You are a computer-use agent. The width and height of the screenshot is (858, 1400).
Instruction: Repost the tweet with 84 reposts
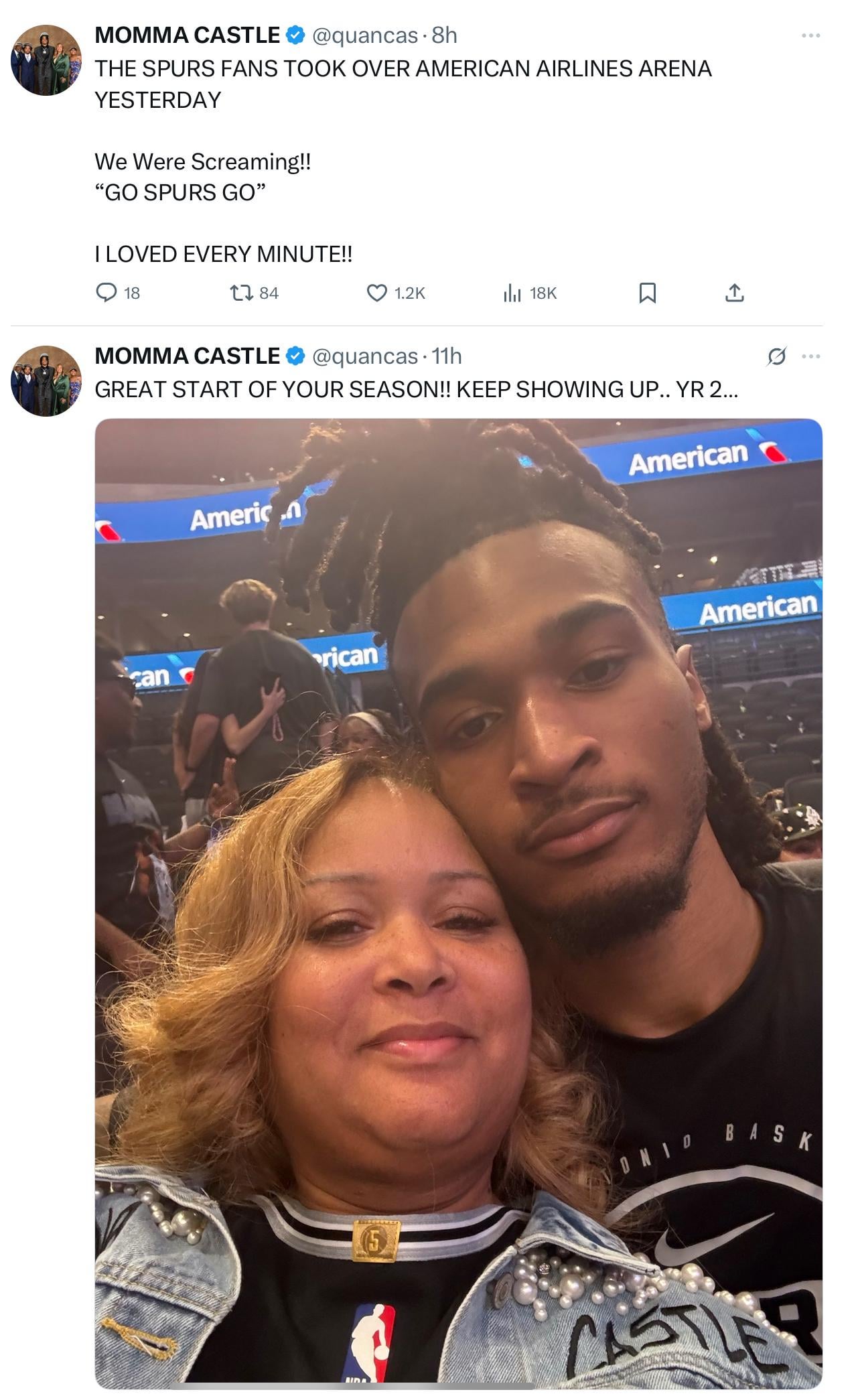[240, 293]
